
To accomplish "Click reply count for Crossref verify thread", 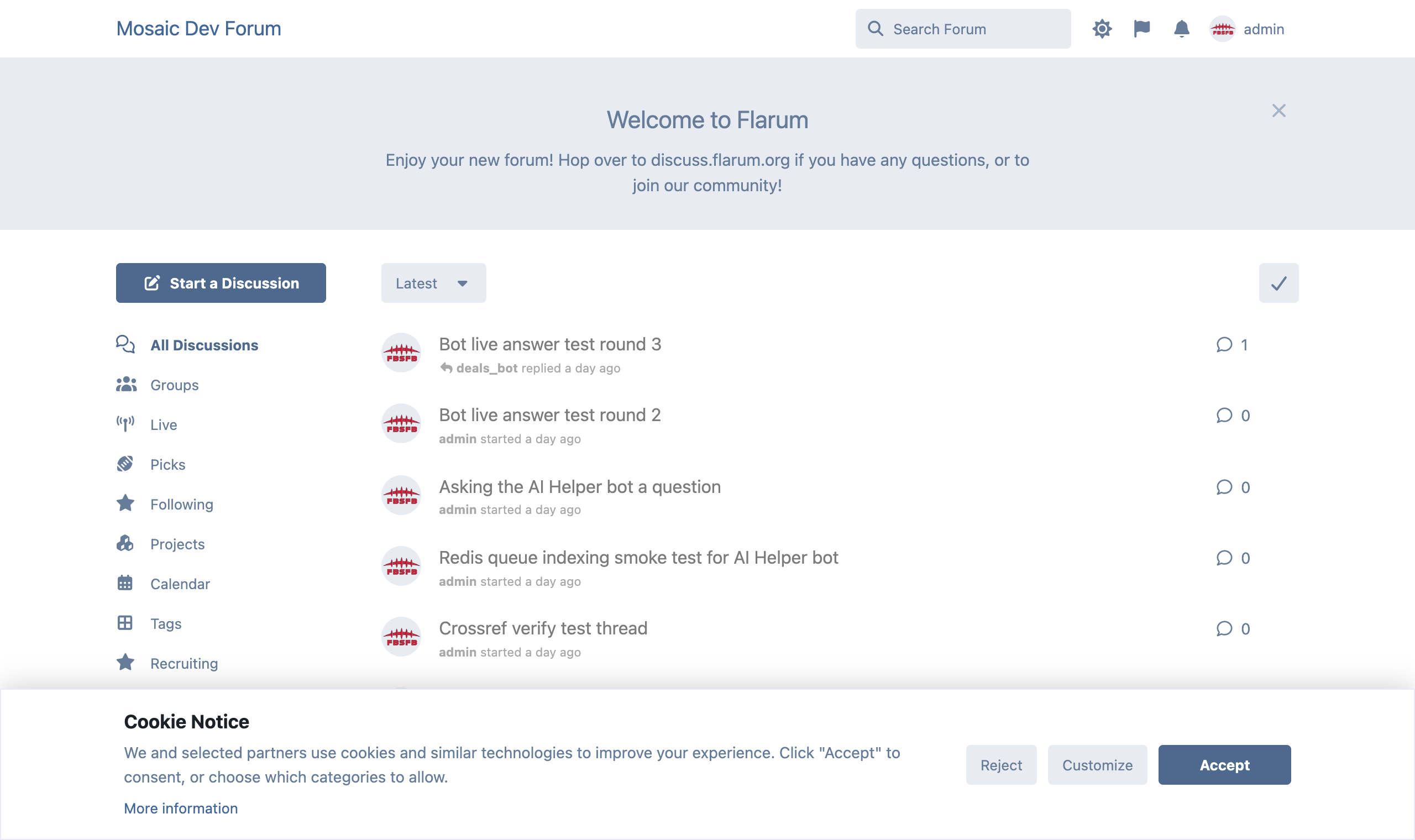I will pyautogui.click(x=1233, y=629).
